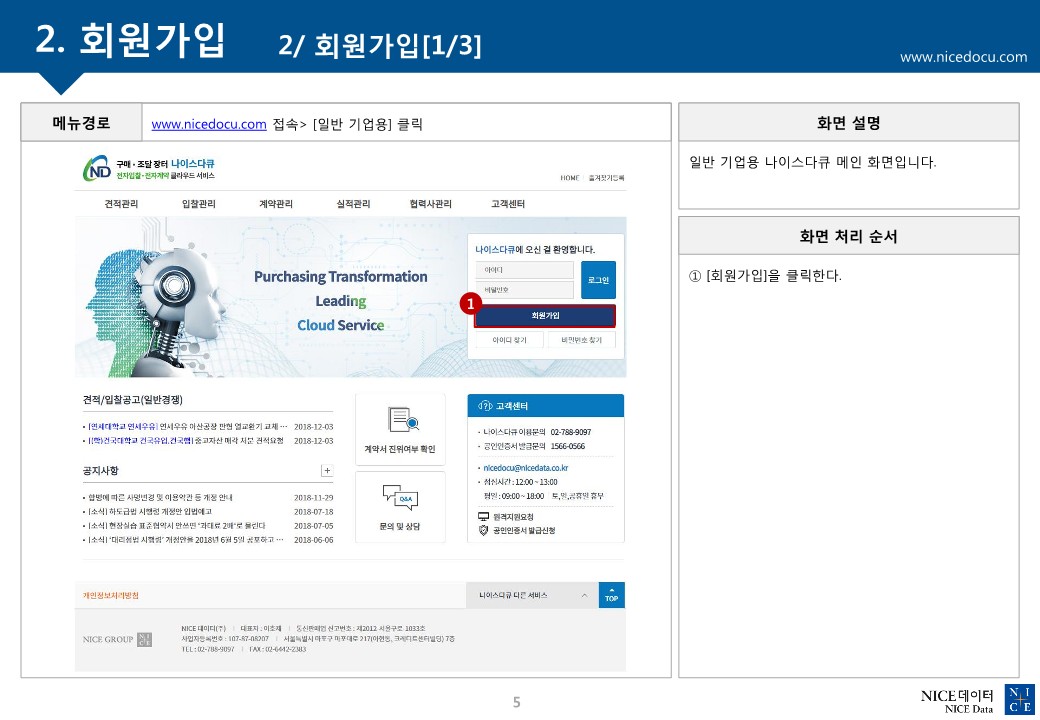1040x720 pixels.
Task: Open the www.nicedocu.com link in 메뉴경로
Action: [x=209, y=124]
